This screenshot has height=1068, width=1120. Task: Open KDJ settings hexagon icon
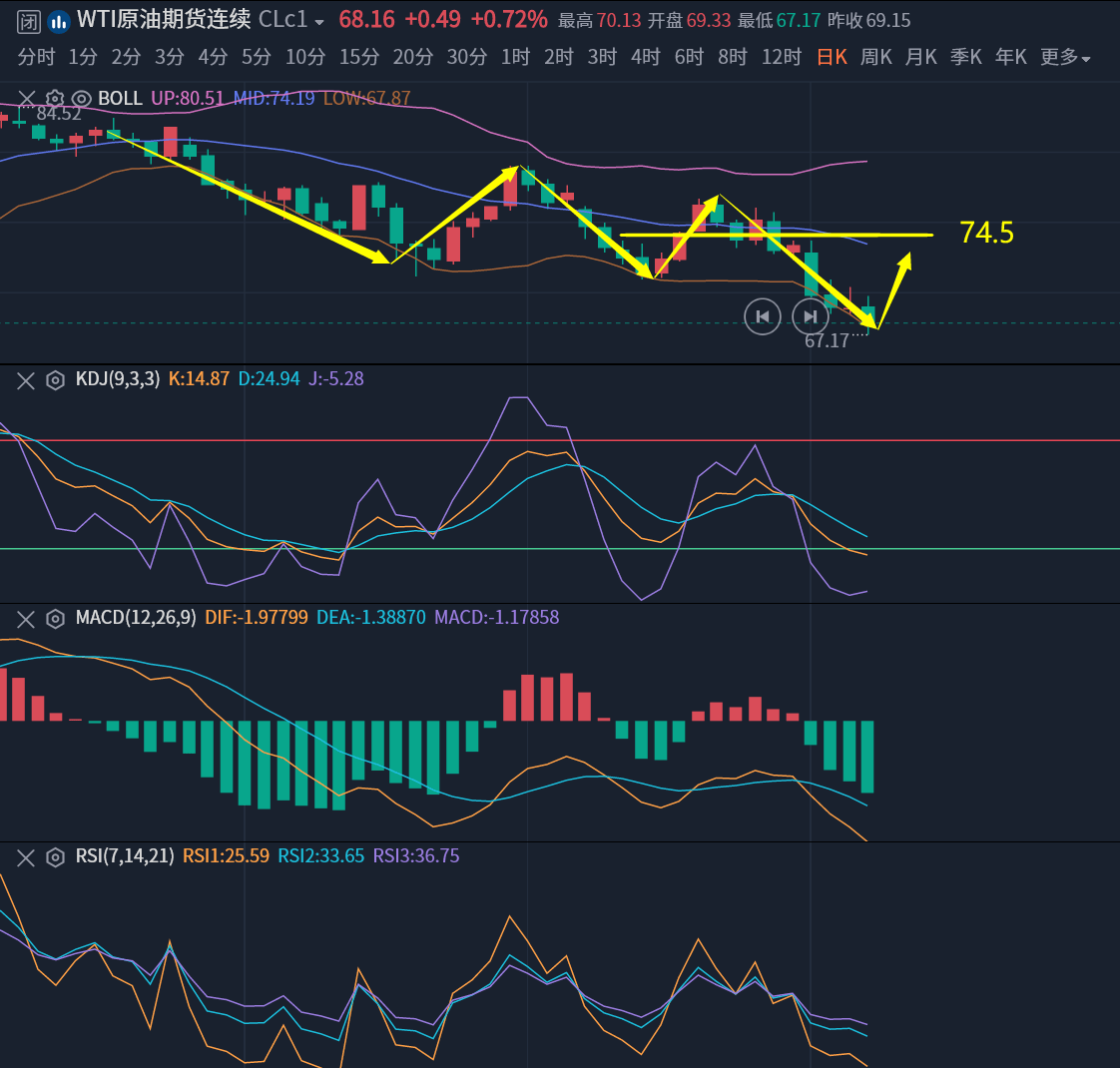point(55,380)
